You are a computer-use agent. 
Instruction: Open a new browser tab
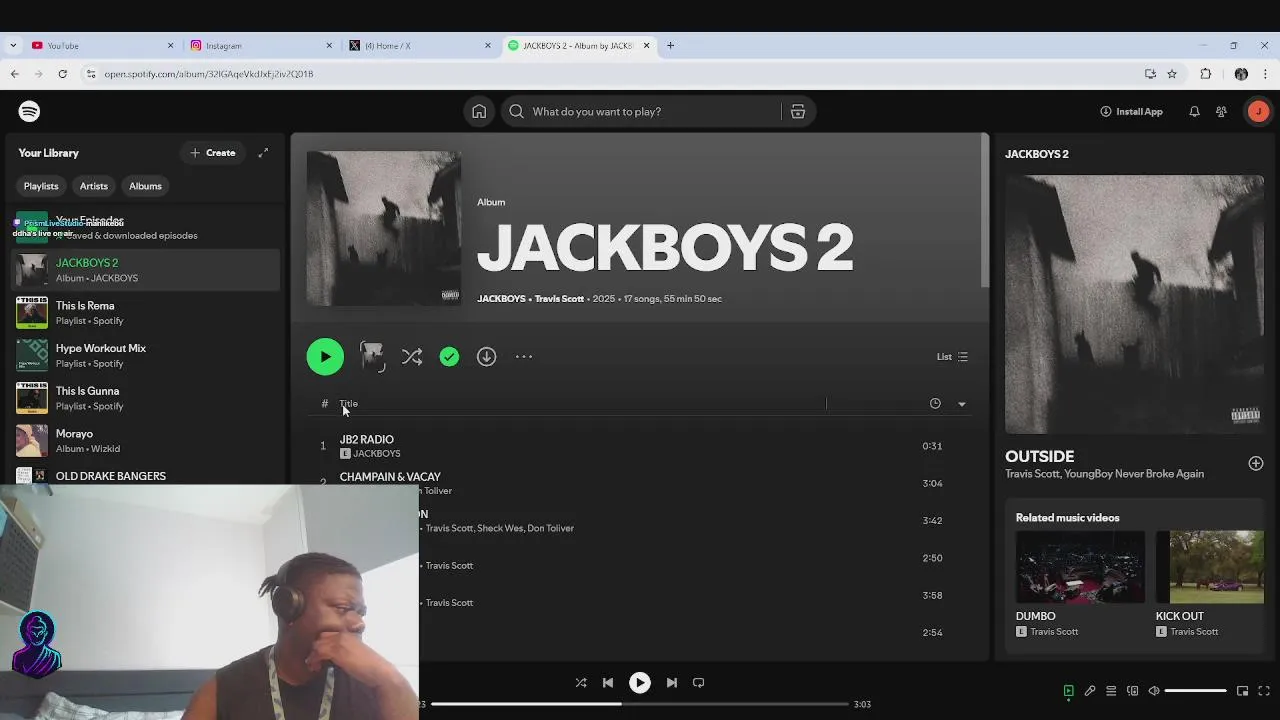(670, 45)
